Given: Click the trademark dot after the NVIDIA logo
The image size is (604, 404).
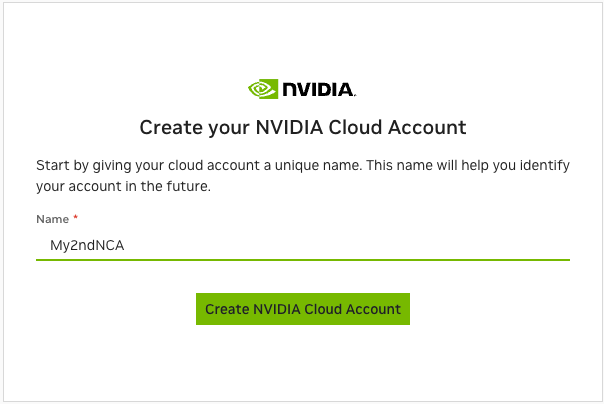Looking at the screenshot, I should pos(355,96).
